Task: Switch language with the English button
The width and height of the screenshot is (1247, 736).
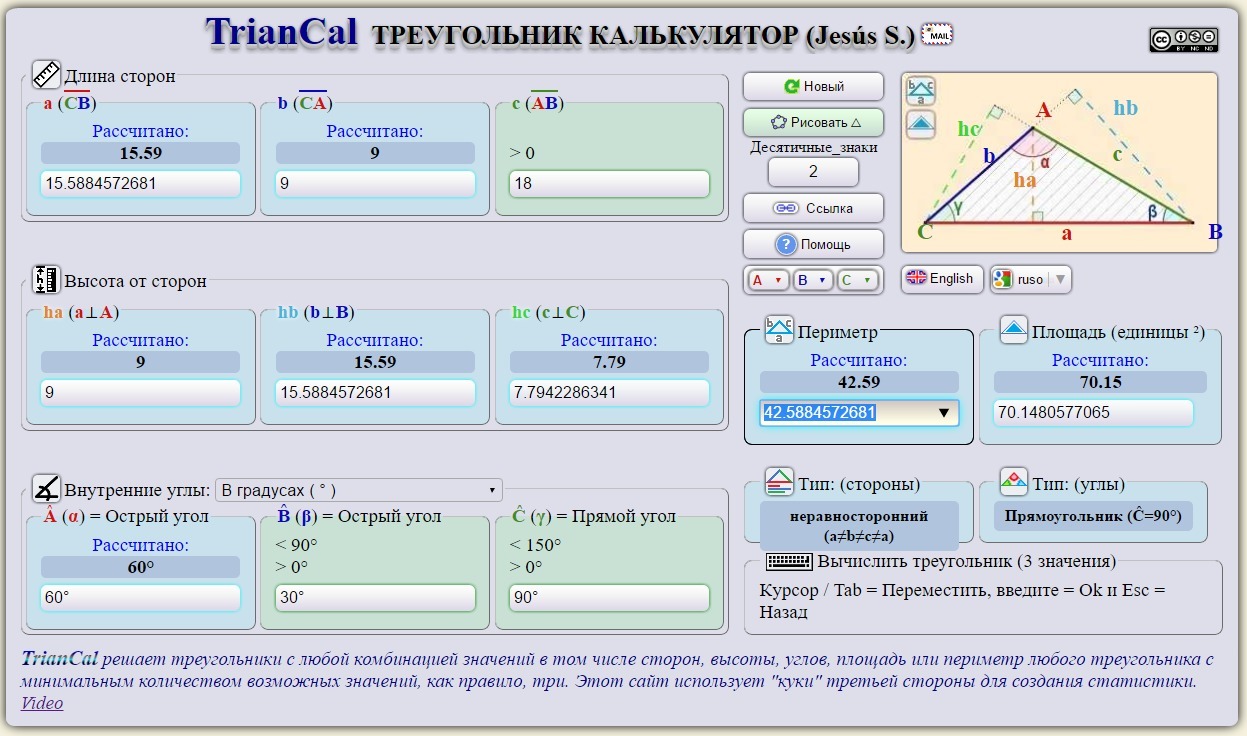Action: [941, 279]
